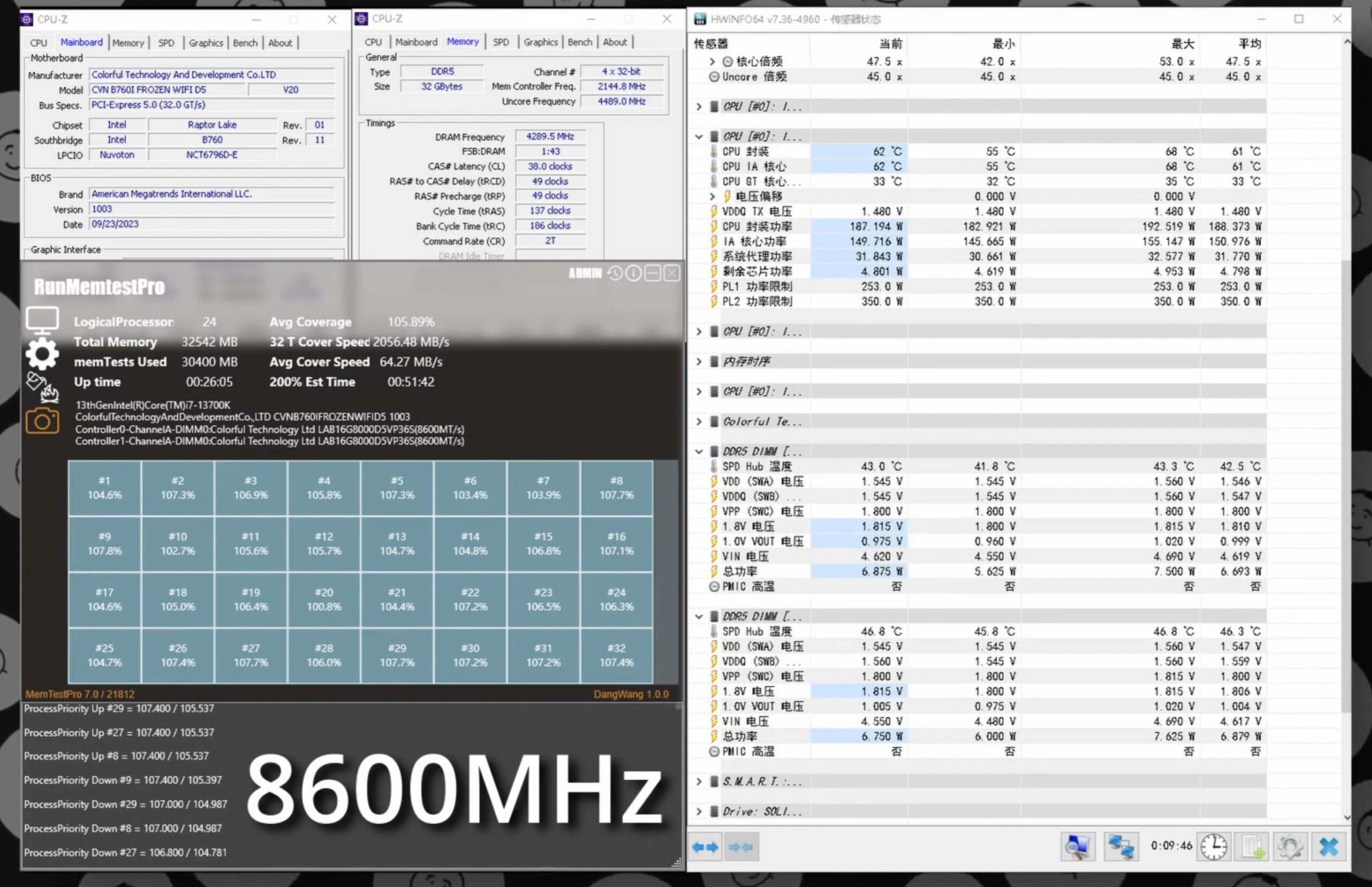Select the CPU 封装功率 sensor row
1372x887 pixels.
(x=757, y=226)
